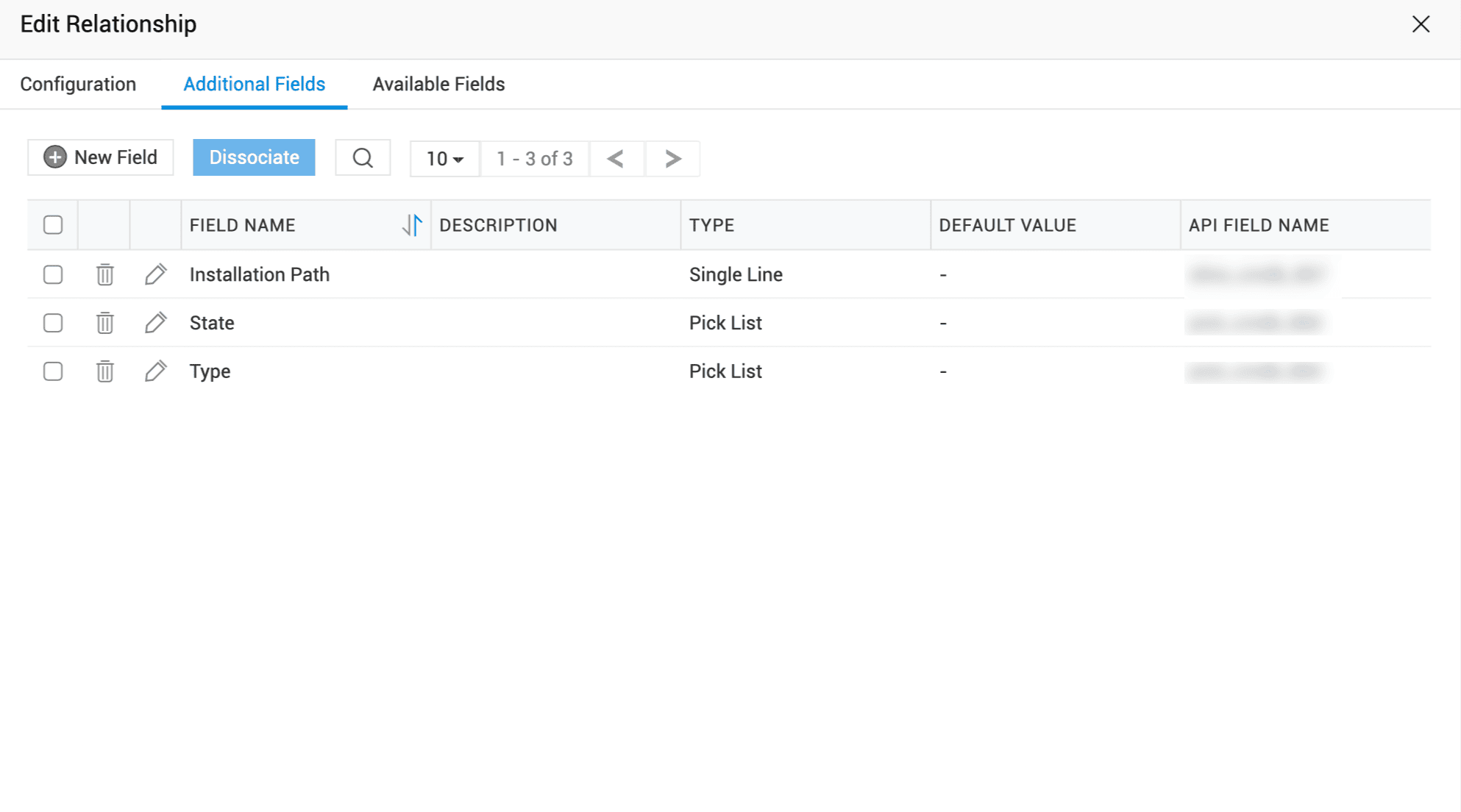The height and width of the screenshot is (812, 1461).
Task: Check the select-all header checkbox
Action: (53, 225)
